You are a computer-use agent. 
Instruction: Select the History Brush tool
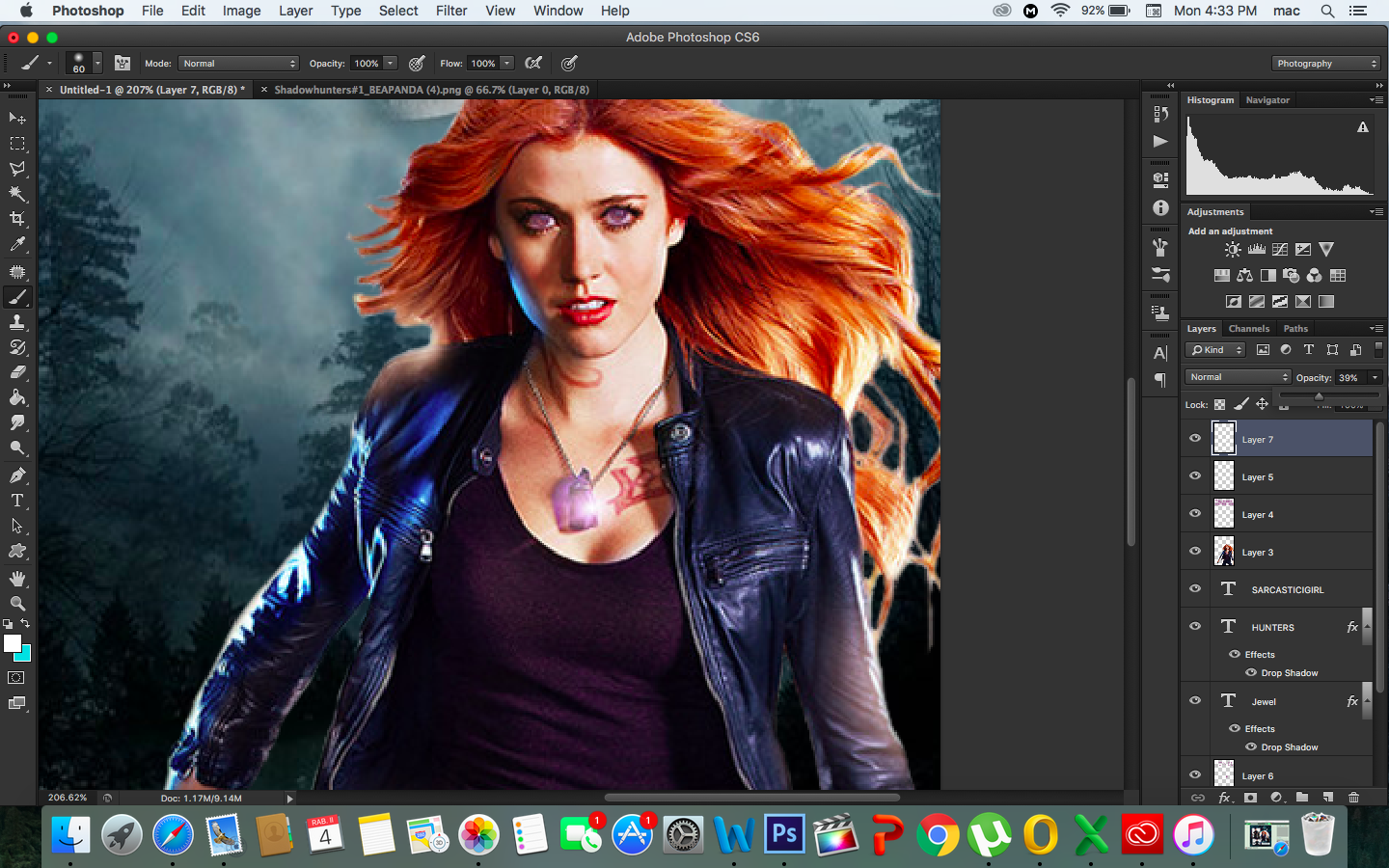click(x=17, y=347)
